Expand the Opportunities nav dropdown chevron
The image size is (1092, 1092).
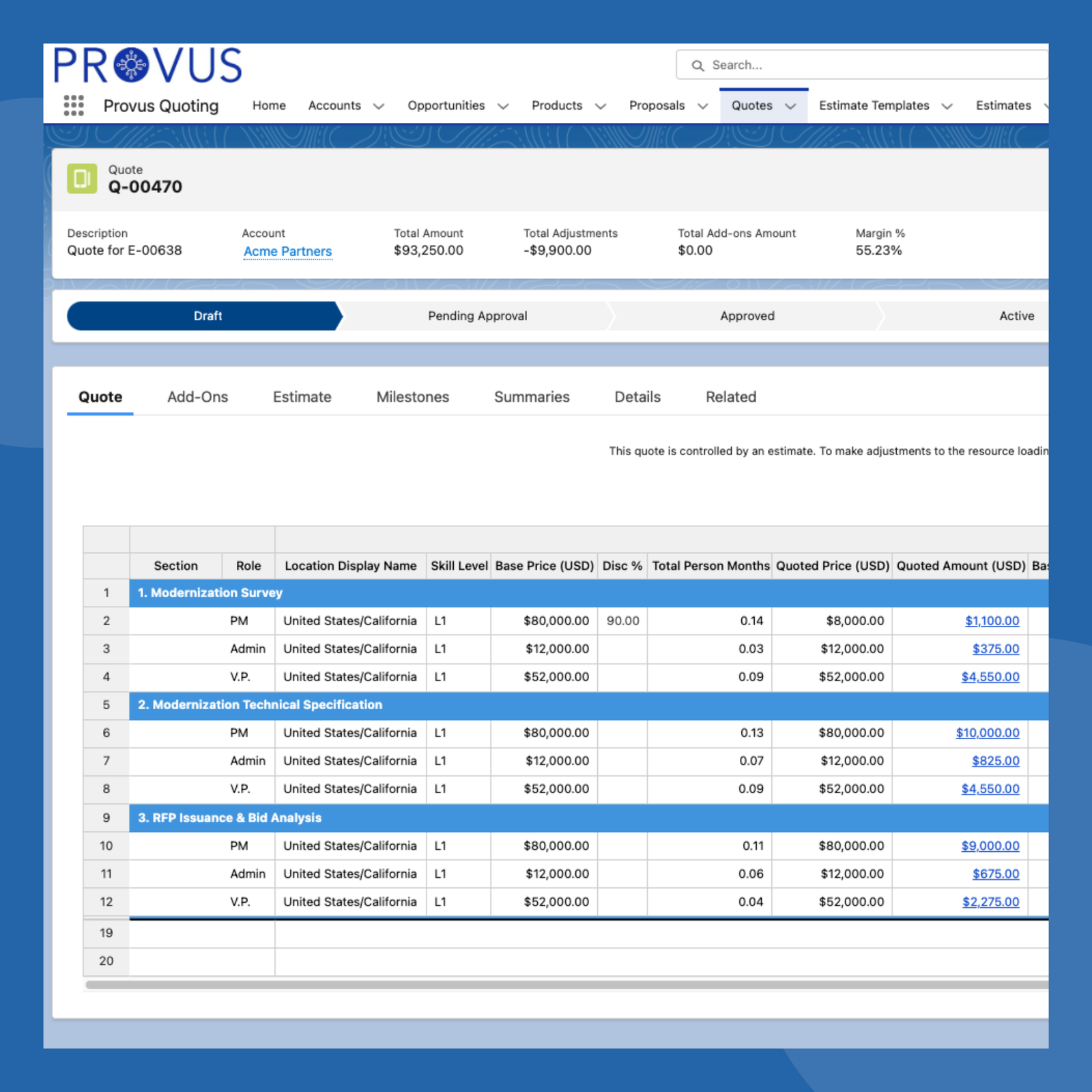pos(503,106)
